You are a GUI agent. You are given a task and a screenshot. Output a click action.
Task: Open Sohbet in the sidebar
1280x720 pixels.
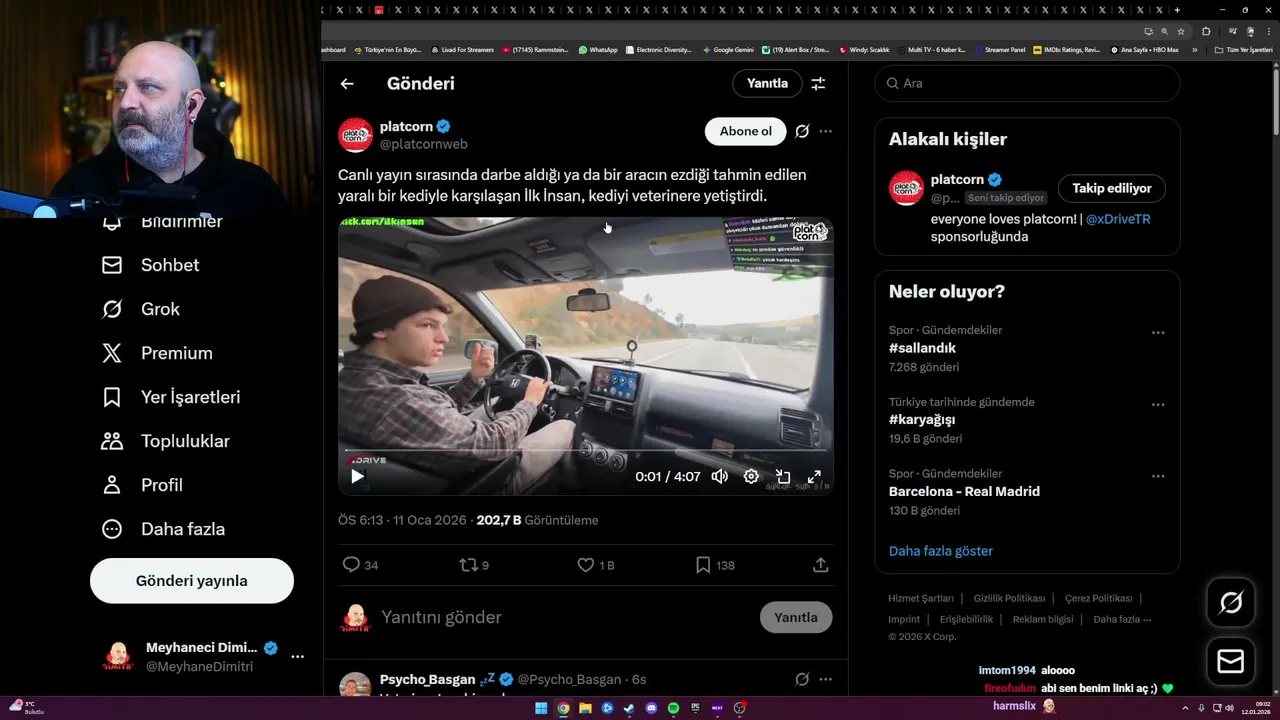[x=151, y=265]
